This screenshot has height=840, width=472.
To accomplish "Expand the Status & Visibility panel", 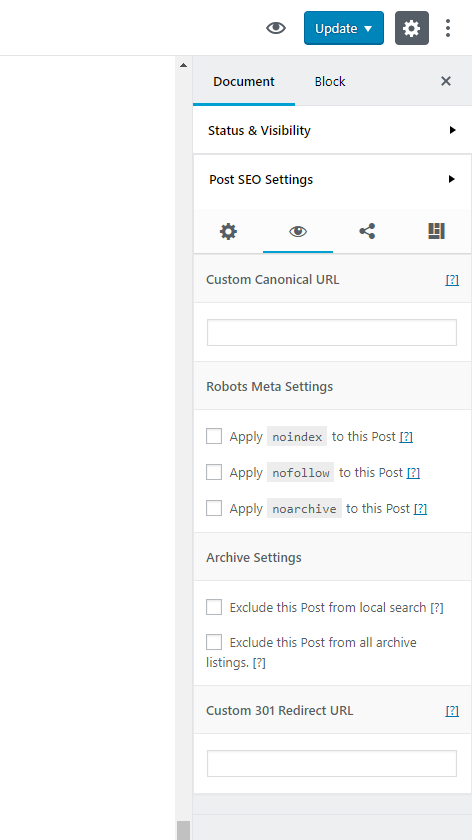I will coord(332,130).
